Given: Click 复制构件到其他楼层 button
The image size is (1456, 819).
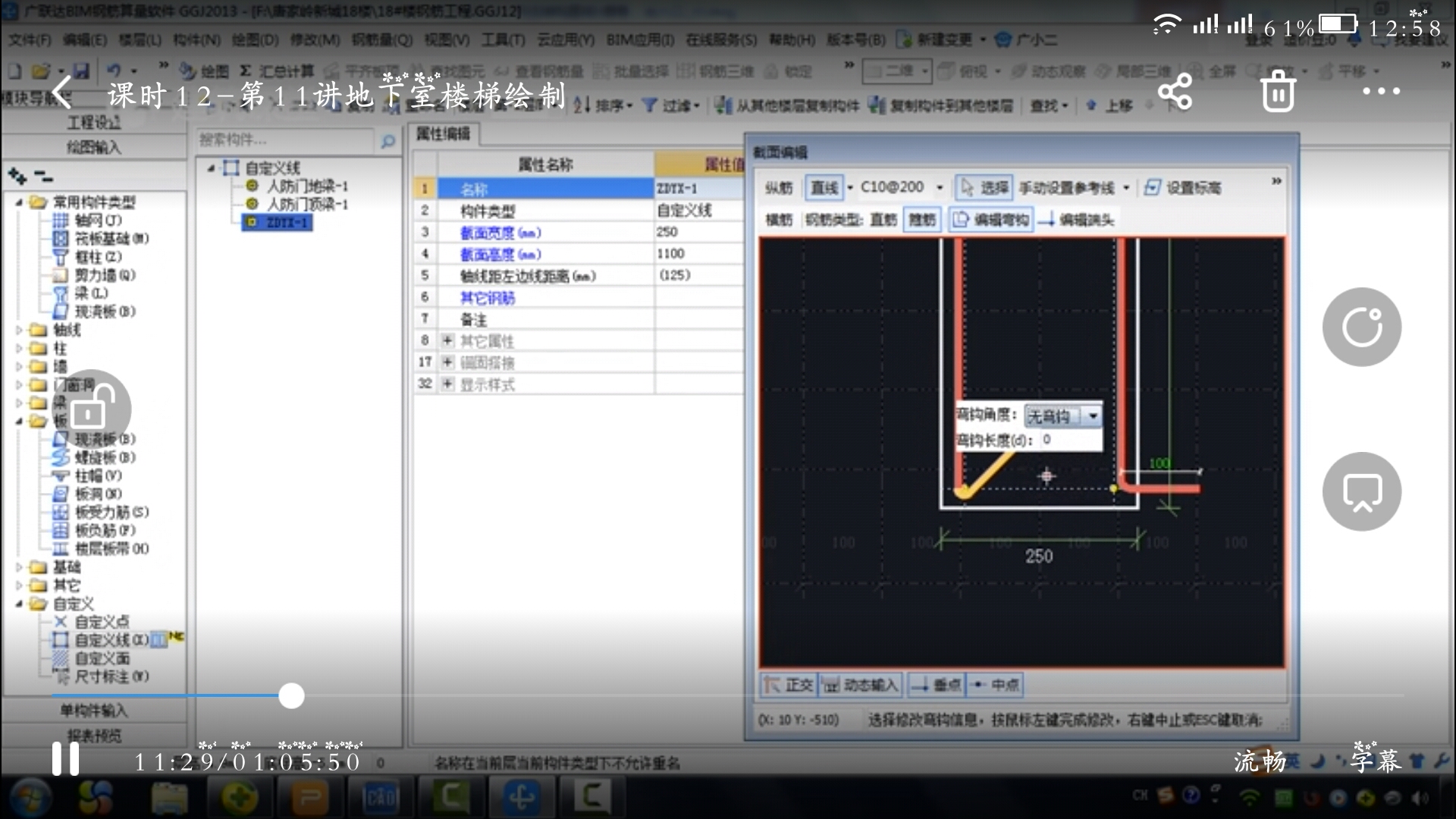Looking at the screenshot, I should coord(940,105).
